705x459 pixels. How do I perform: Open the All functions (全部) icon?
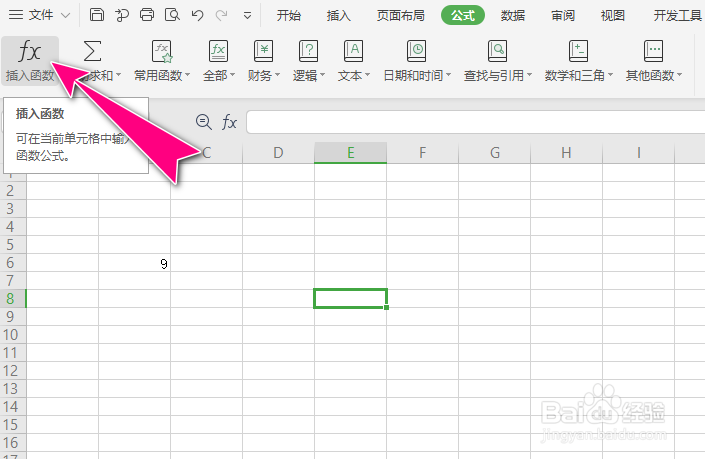(x=219, y=51)
